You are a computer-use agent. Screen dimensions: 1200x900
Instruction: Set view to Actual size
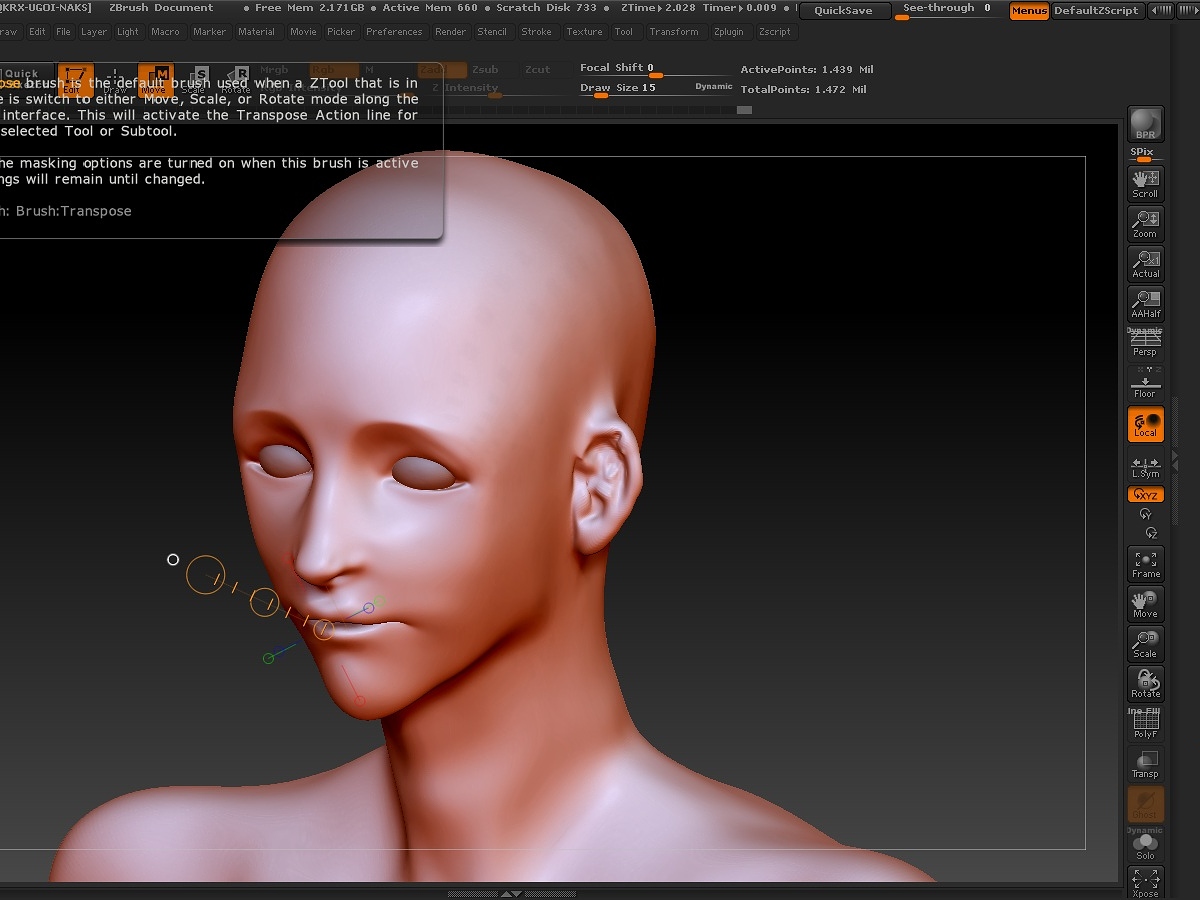(1145, 264)
